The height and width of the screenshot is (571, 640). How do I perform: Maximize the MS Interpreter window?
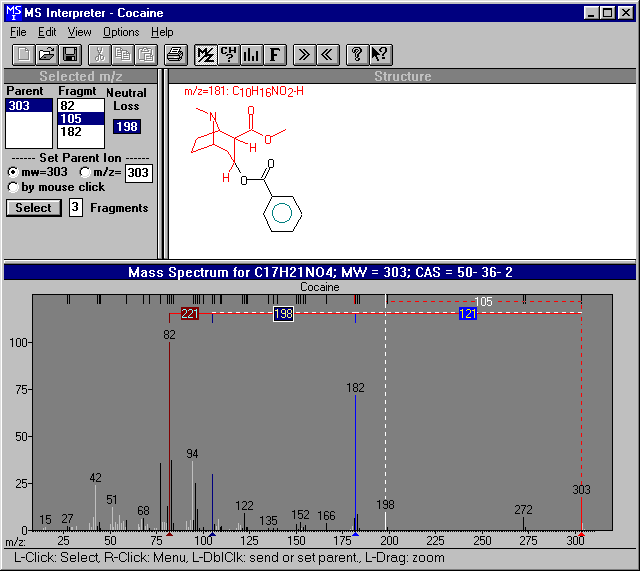(607, 13)
